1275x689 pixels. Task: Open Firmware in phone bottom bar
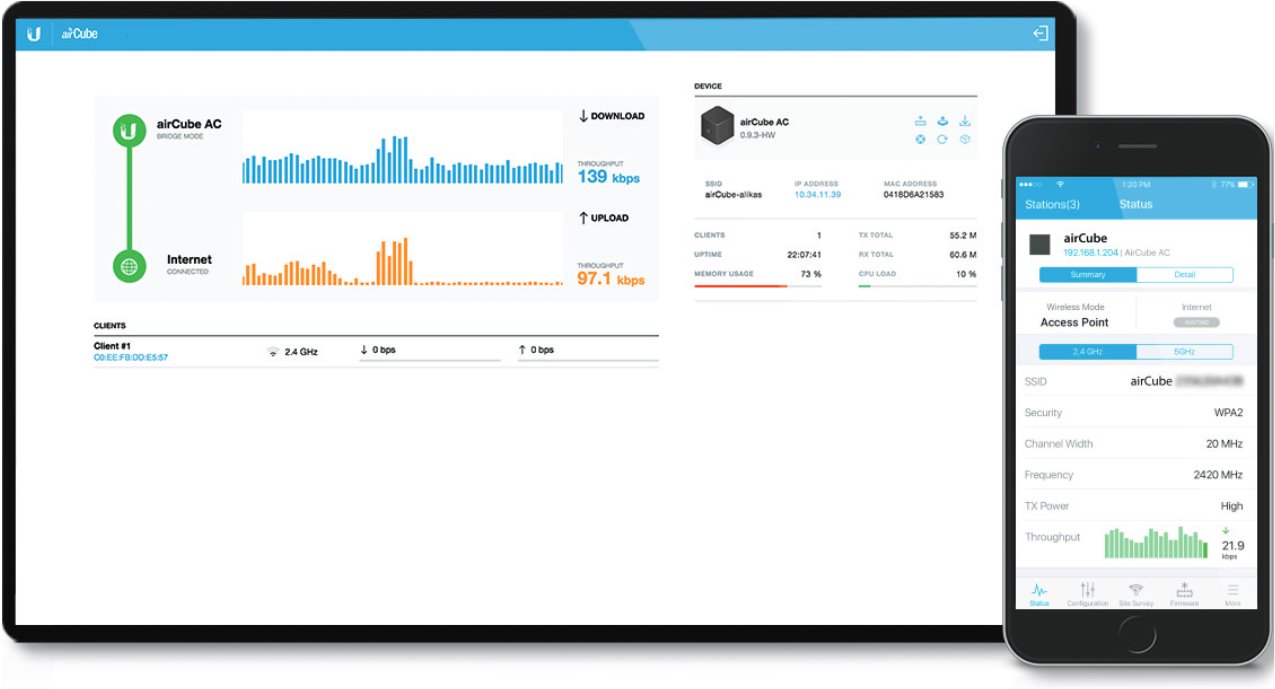tap(1184, 594)
